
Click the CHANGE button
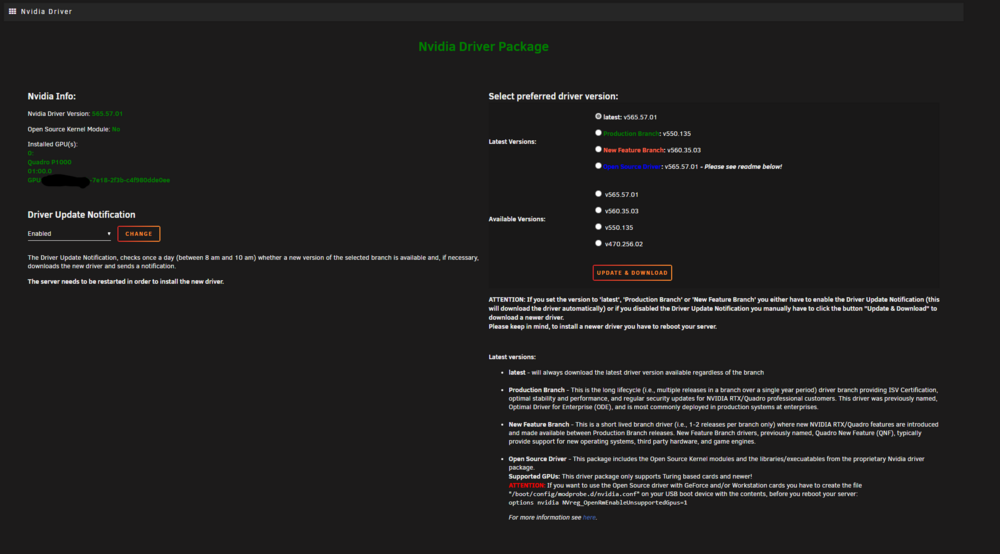138,234
